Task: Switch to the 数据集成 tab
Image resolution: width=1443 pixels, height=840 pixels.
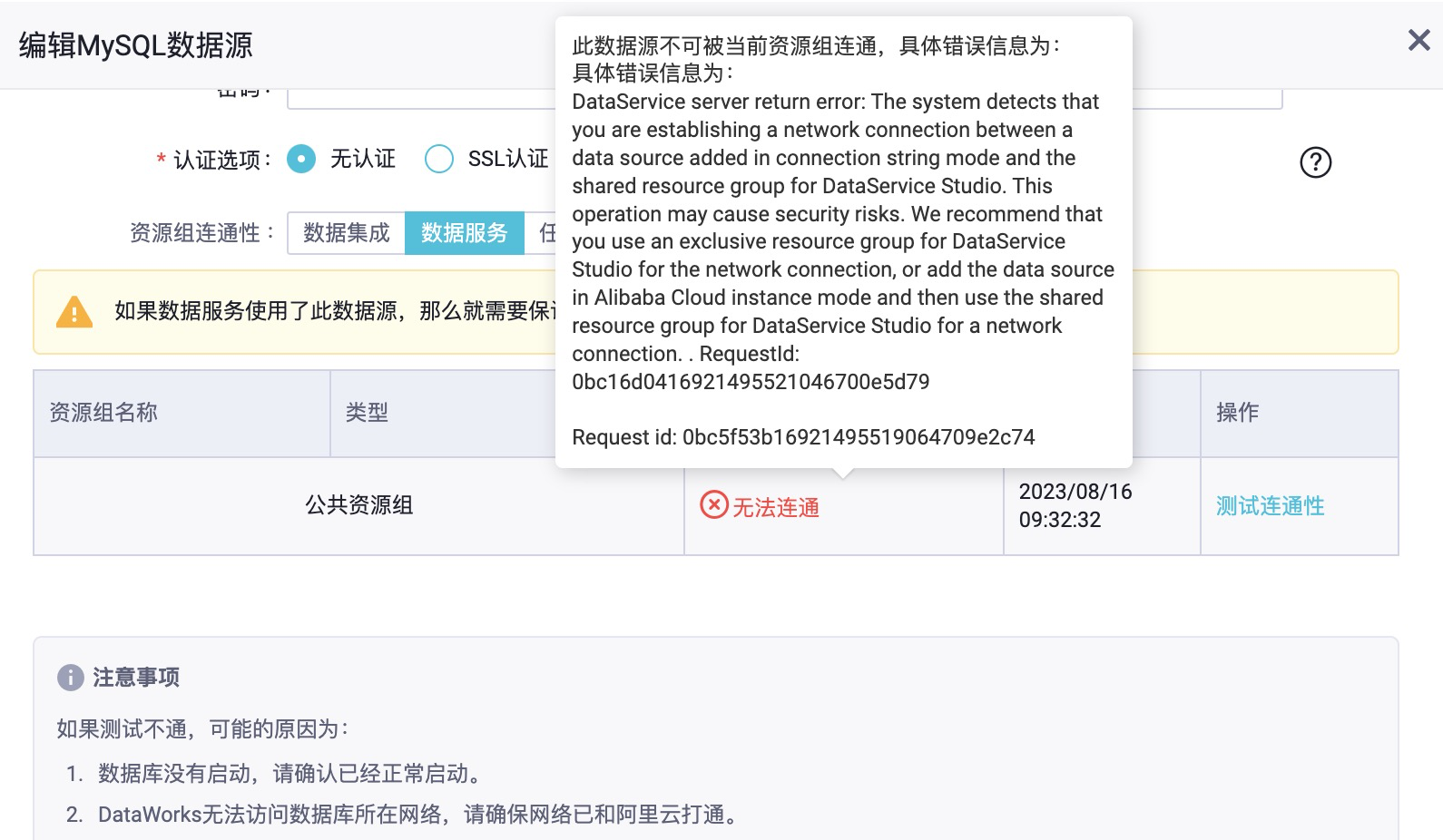Action: (x=346, y=233)
